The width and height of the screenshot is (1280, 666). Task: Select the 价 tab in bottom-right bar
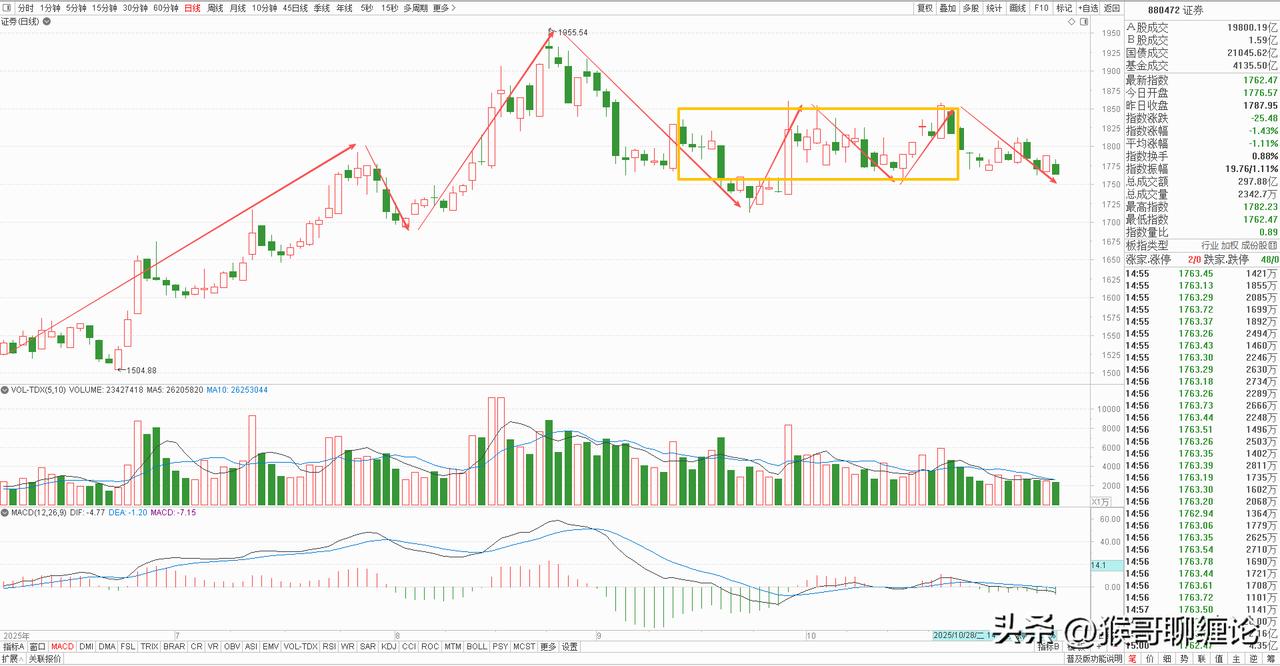coord(1149,659)
